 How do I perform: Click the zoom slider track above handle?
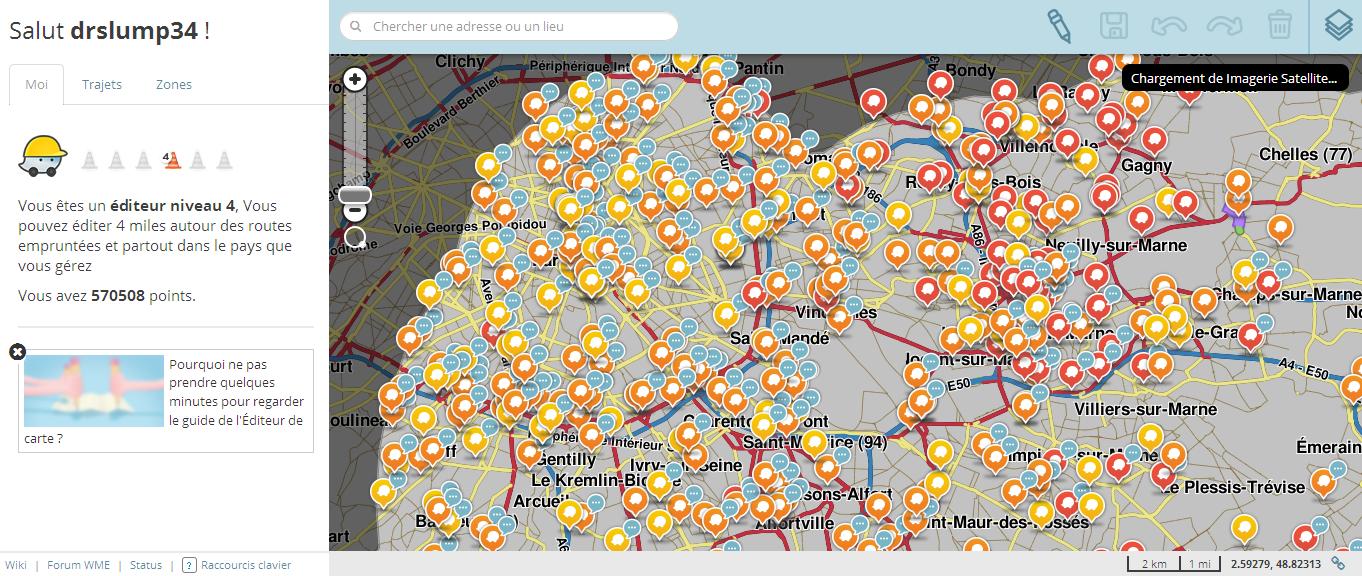tap(355, 138)
